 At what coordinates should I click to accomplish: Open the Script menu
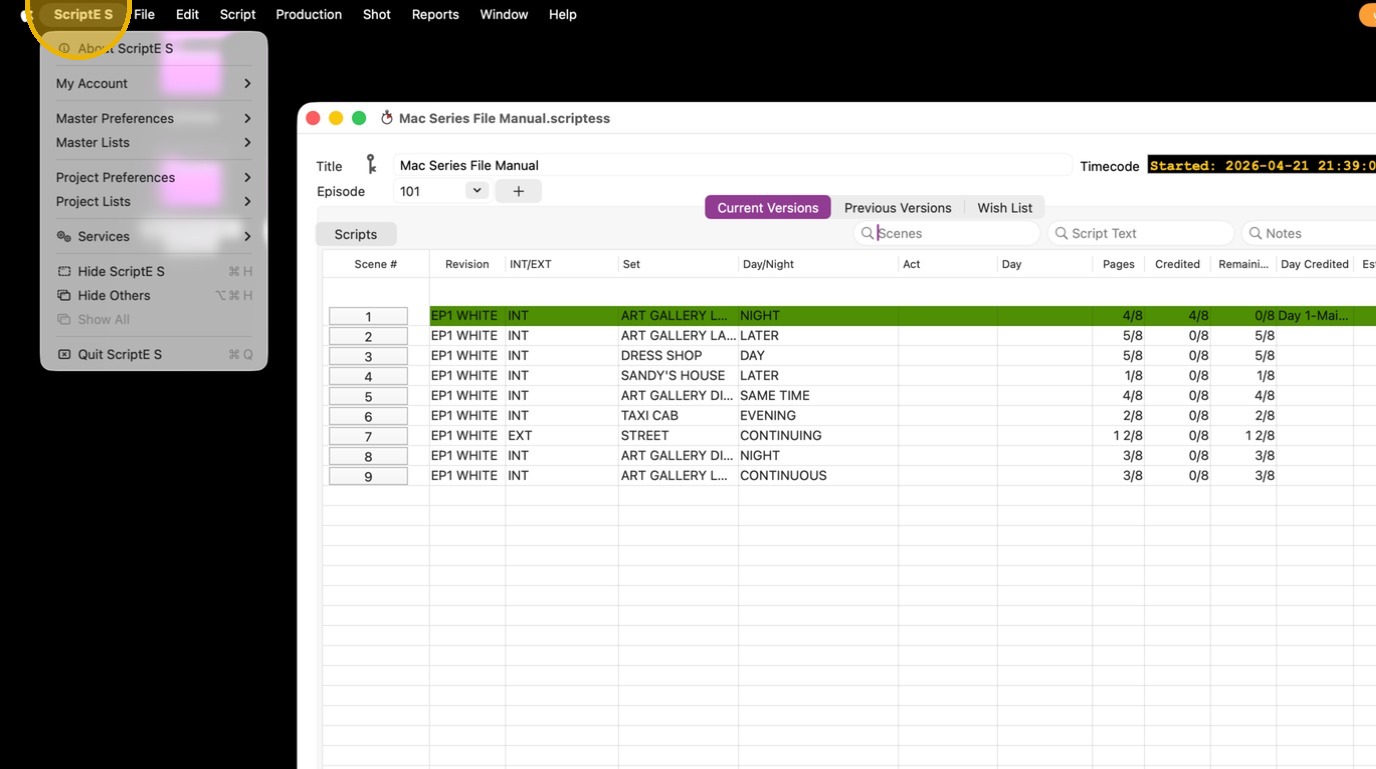click(x=238, y=14)
